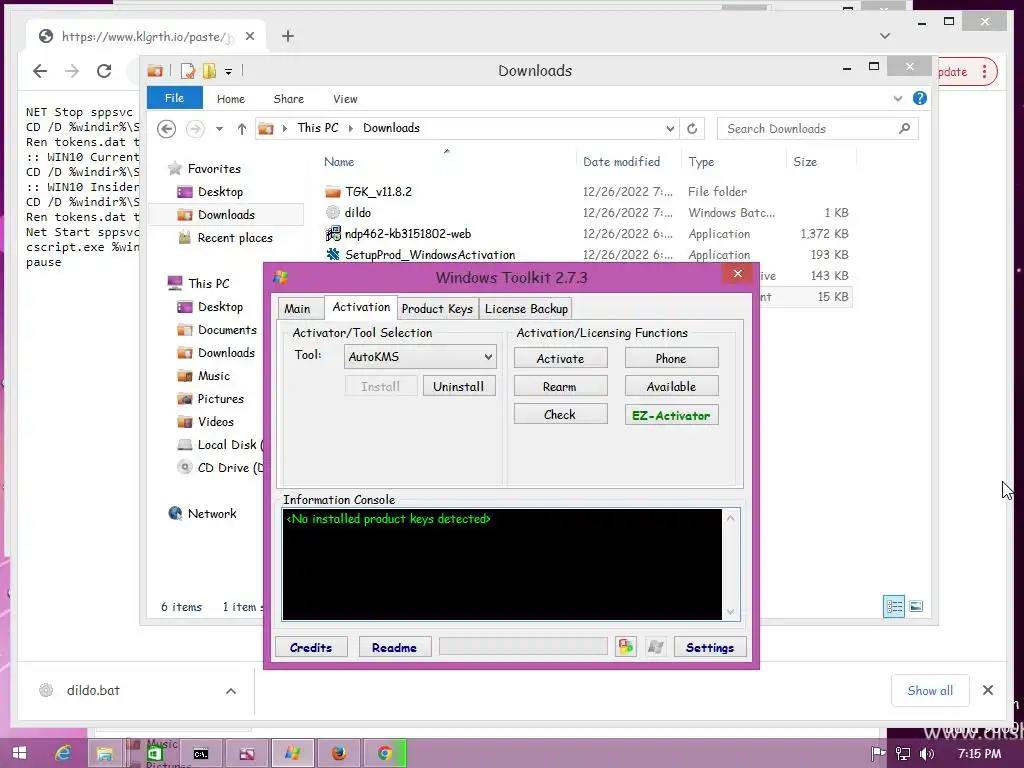Click the Activate button

pos(560,358)
